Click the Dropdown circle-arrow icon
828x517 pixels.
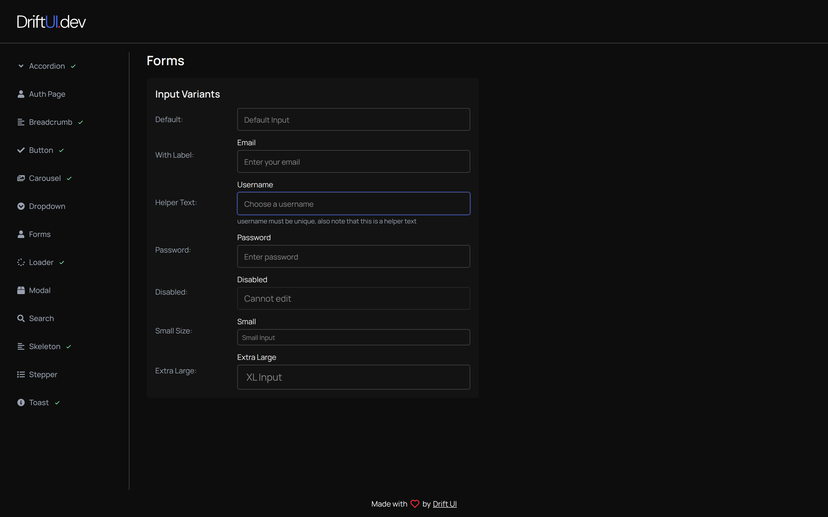[x=21, y=206]
